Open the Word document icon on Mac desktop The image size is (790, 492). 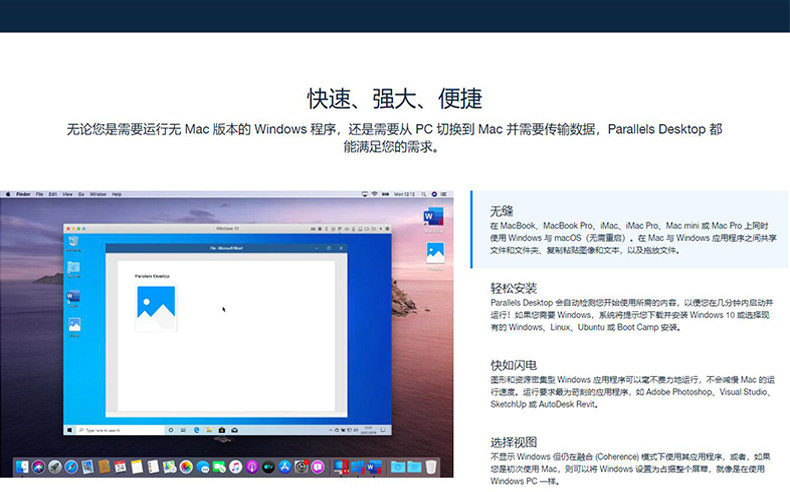(433, 218)
